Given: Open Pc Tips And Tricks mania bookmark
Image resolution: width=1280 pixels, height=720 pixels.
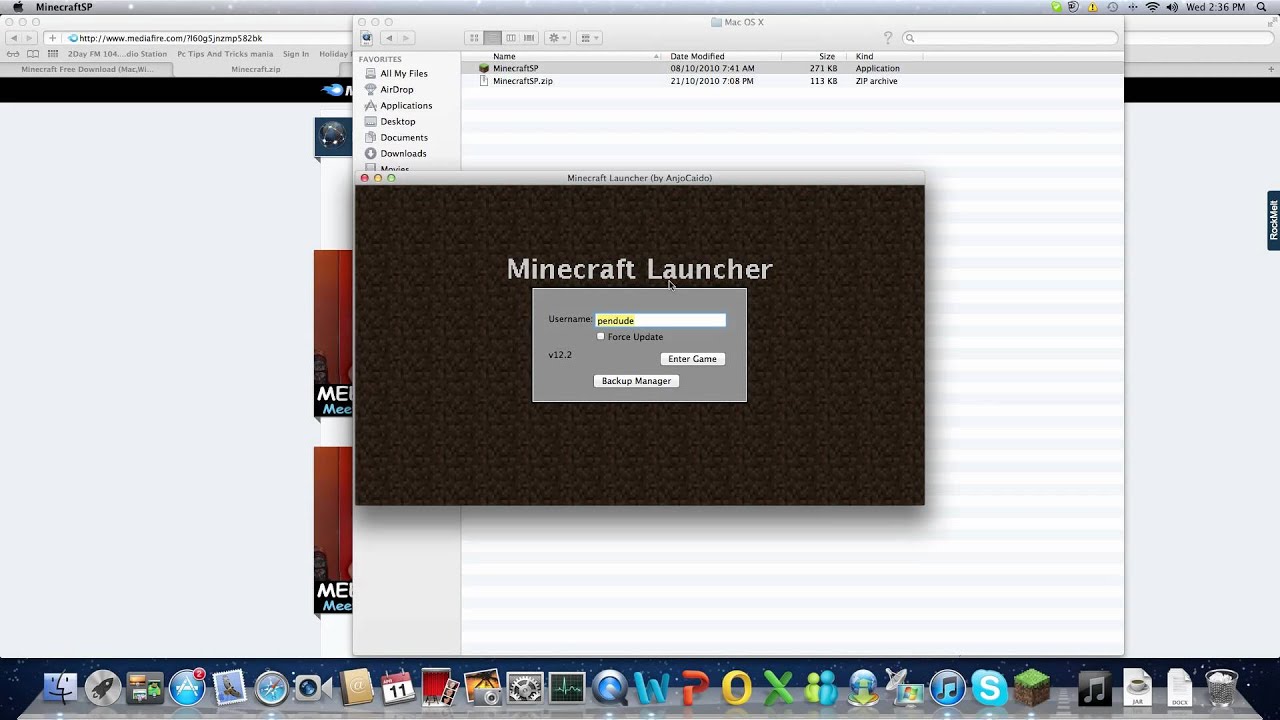Looking at the screenshot, I should pyautogui.click(x=225, y=54).
